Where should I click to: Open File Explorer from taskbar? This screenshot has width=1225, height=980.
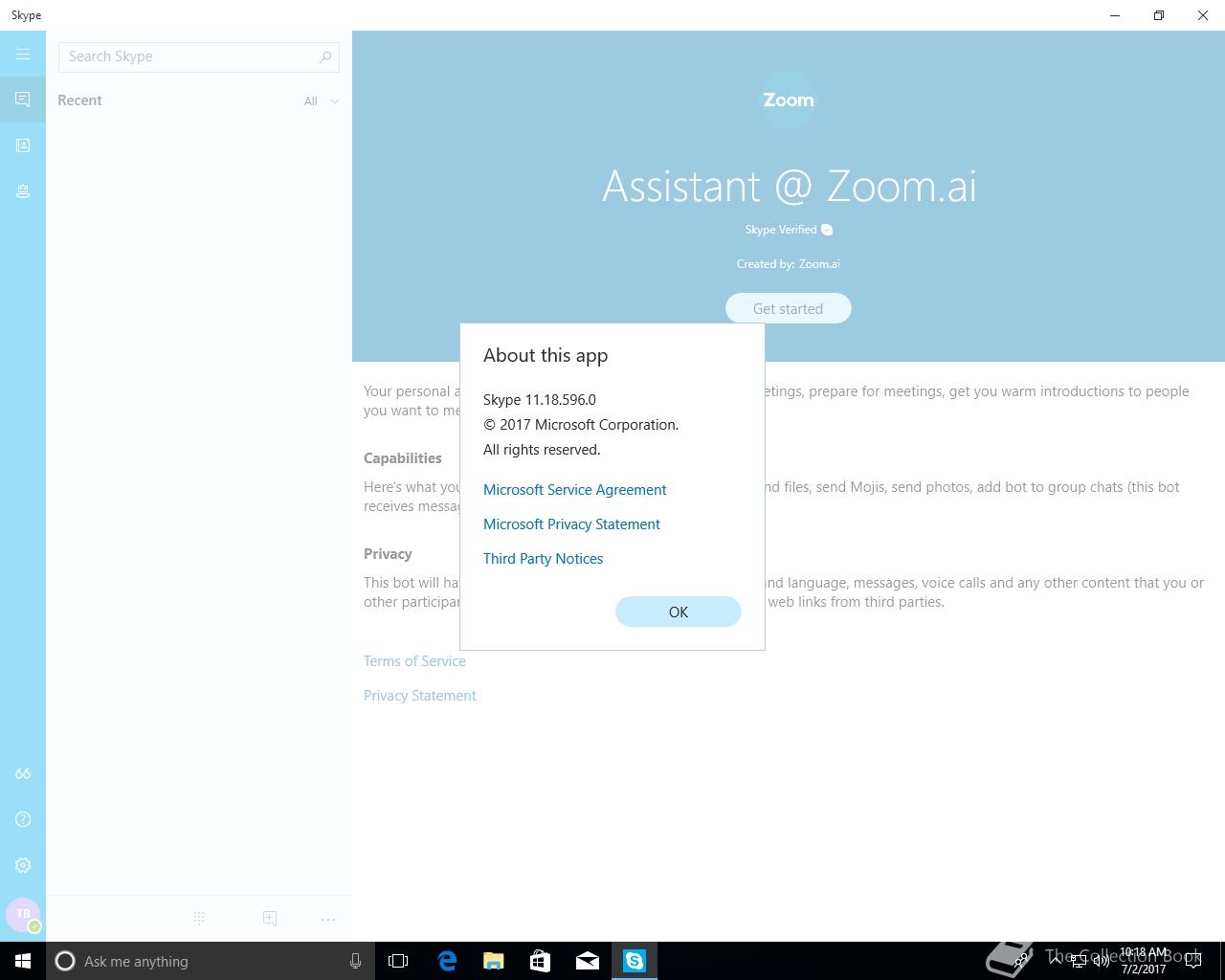[494, 961]
